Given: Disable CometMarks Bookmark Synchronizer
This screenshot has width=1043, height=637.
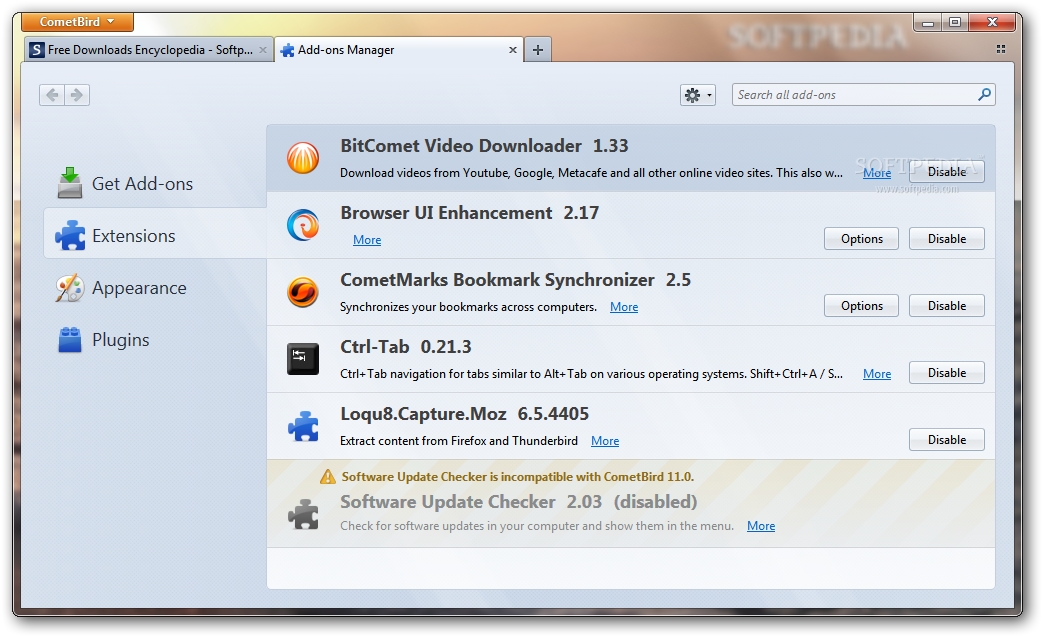Looking at the screenshot, I should point(947,306).
